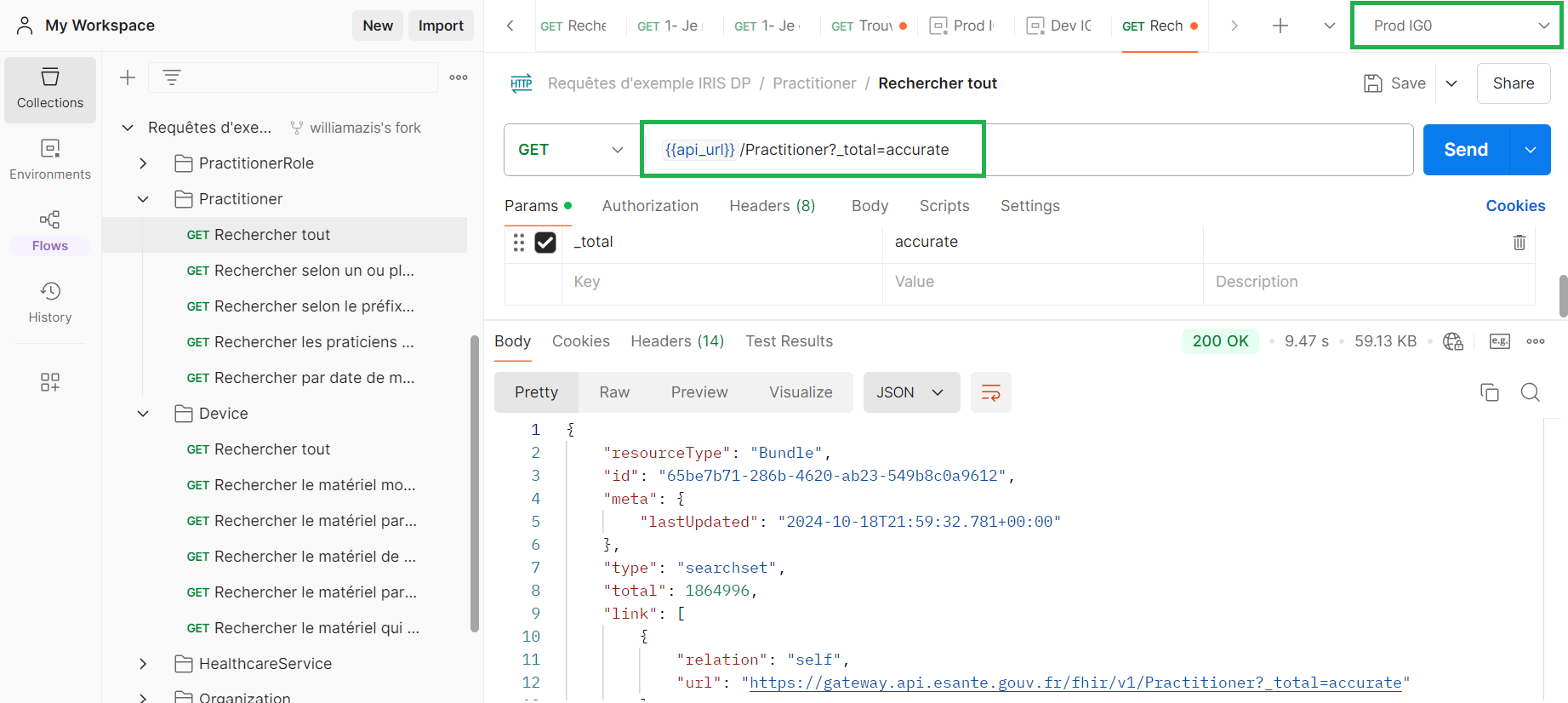Image resolution: width=1568 pixels, height=703 pixels.
Task: Copy the response body to clipboard
Action: point(1489,392)
